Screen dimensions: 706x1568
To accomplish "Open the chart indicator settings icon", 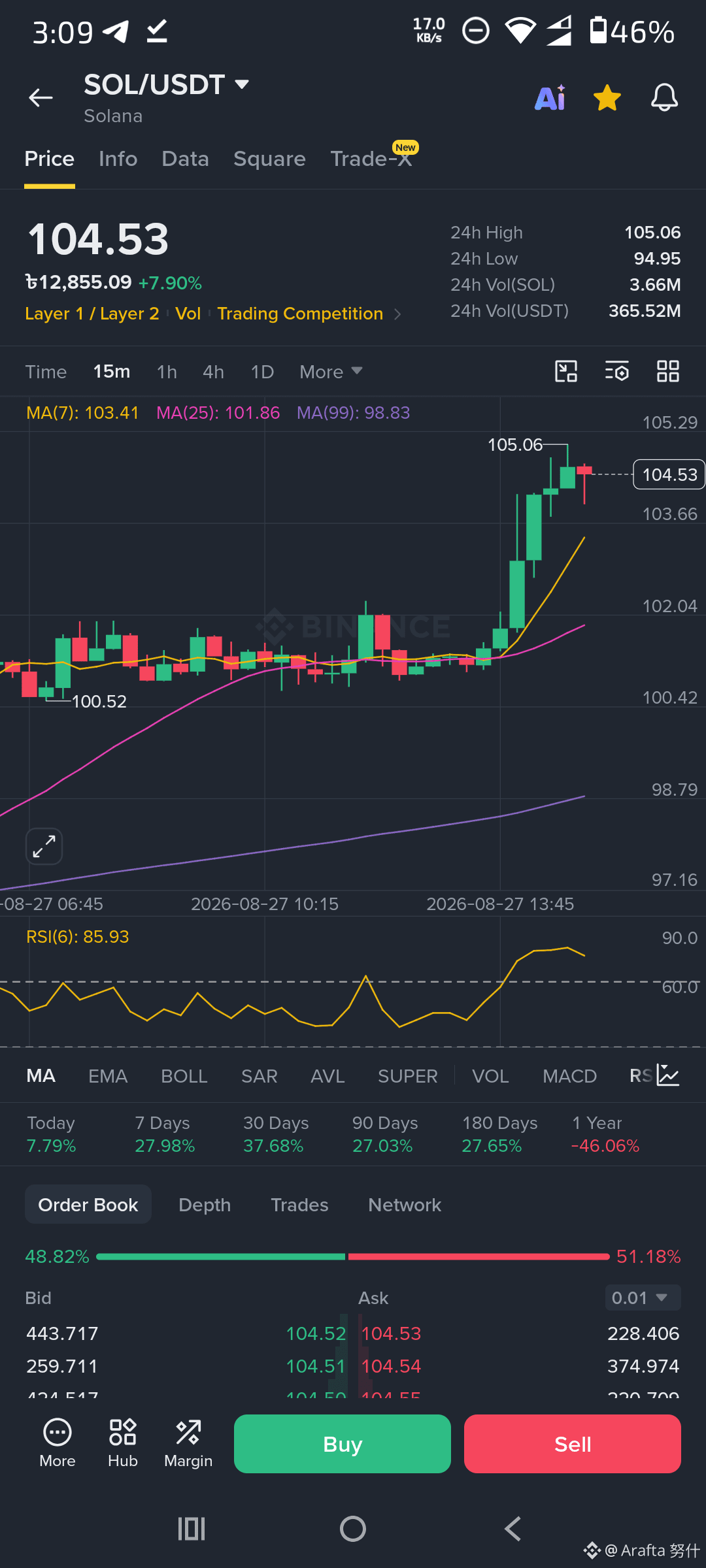I will coord(616,371).
